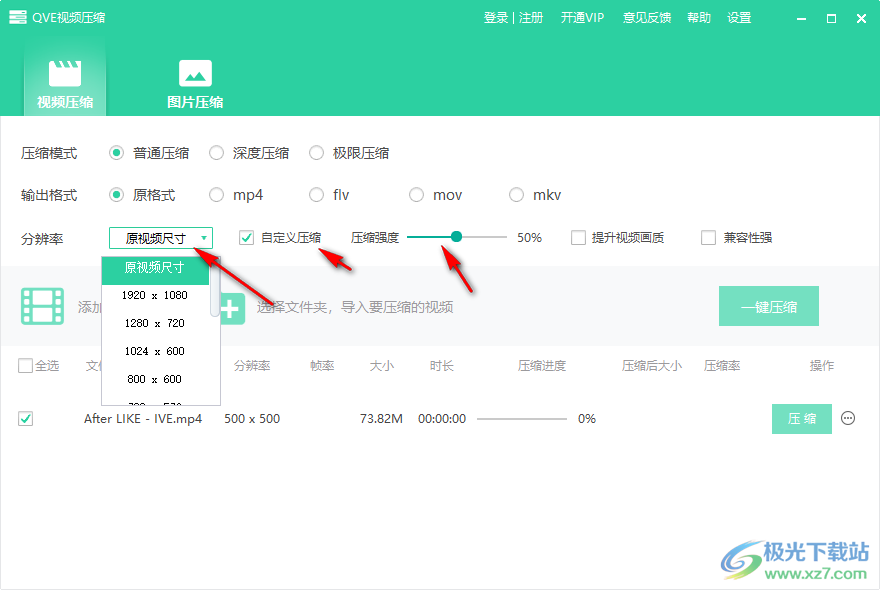Click the 50% compression strength value
Viewport: 880px width, 590px height.
(529, 237)
